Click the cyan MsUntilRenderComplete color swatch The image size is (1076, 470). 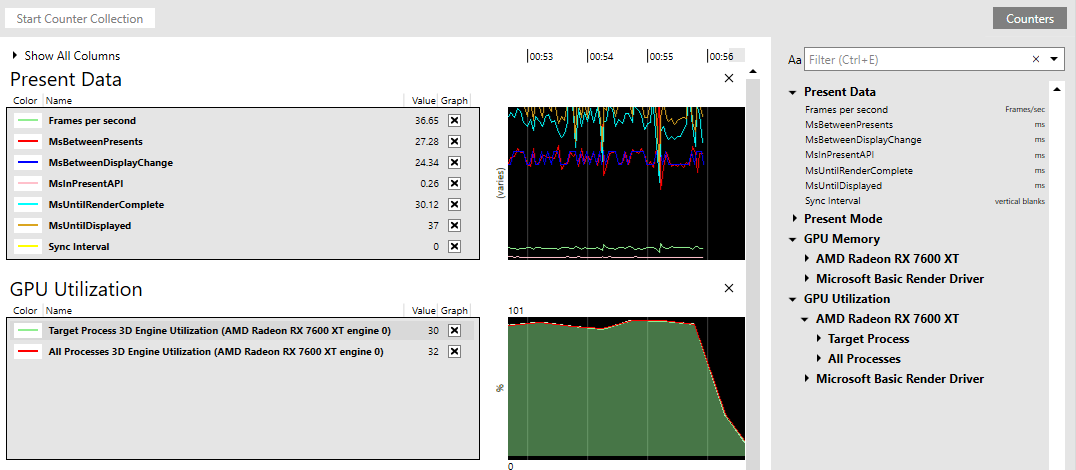(x=28, y=204)
